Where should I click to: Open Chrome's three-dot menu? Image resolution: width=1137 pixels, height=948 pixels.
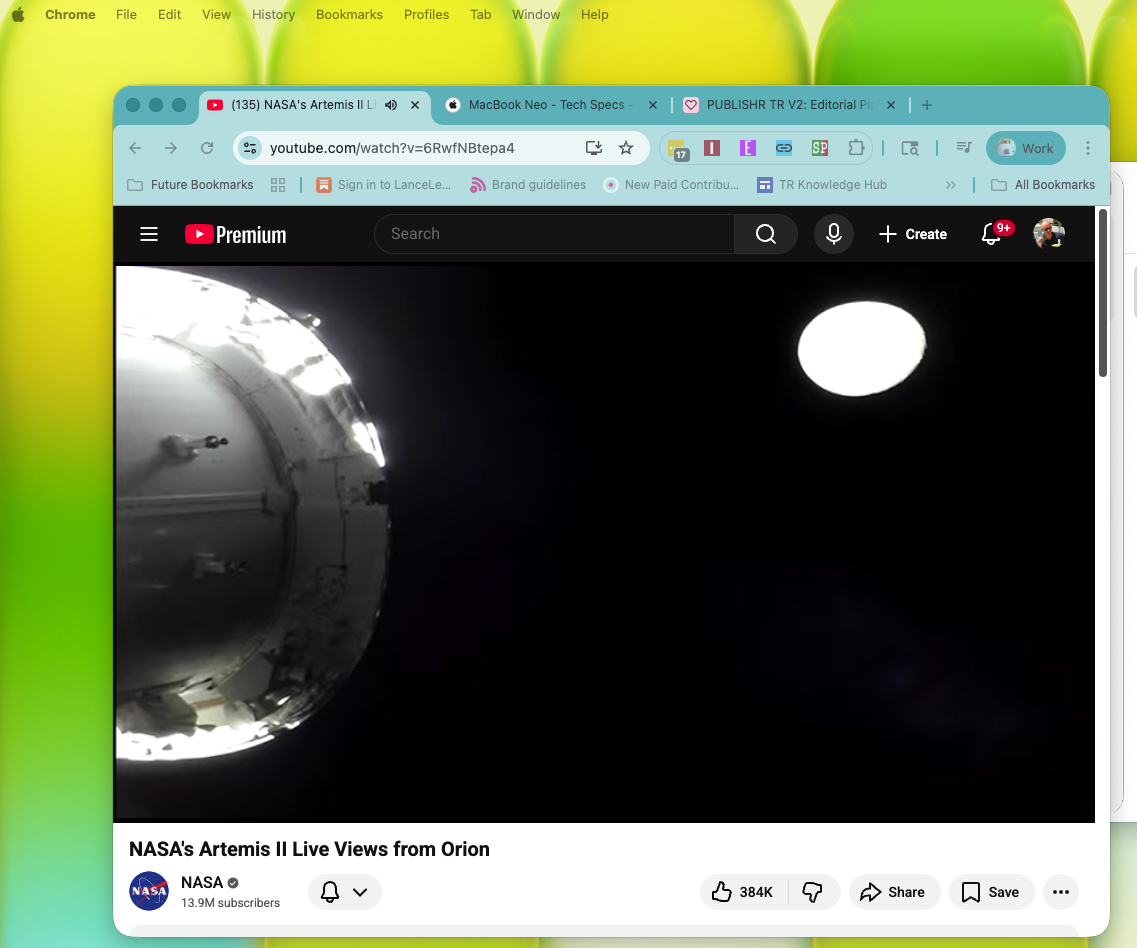point(1088,147)
